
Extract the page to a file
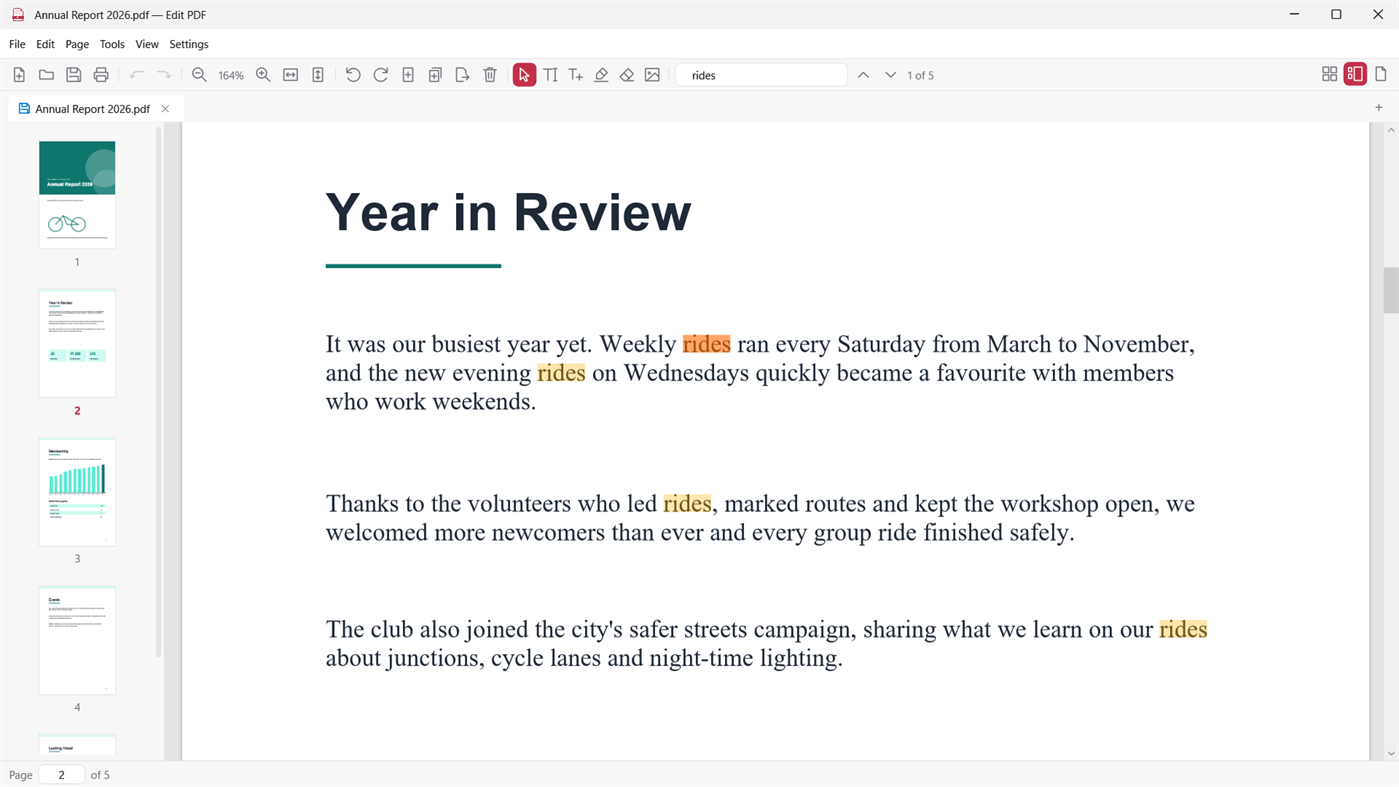(x=462, y=75)
